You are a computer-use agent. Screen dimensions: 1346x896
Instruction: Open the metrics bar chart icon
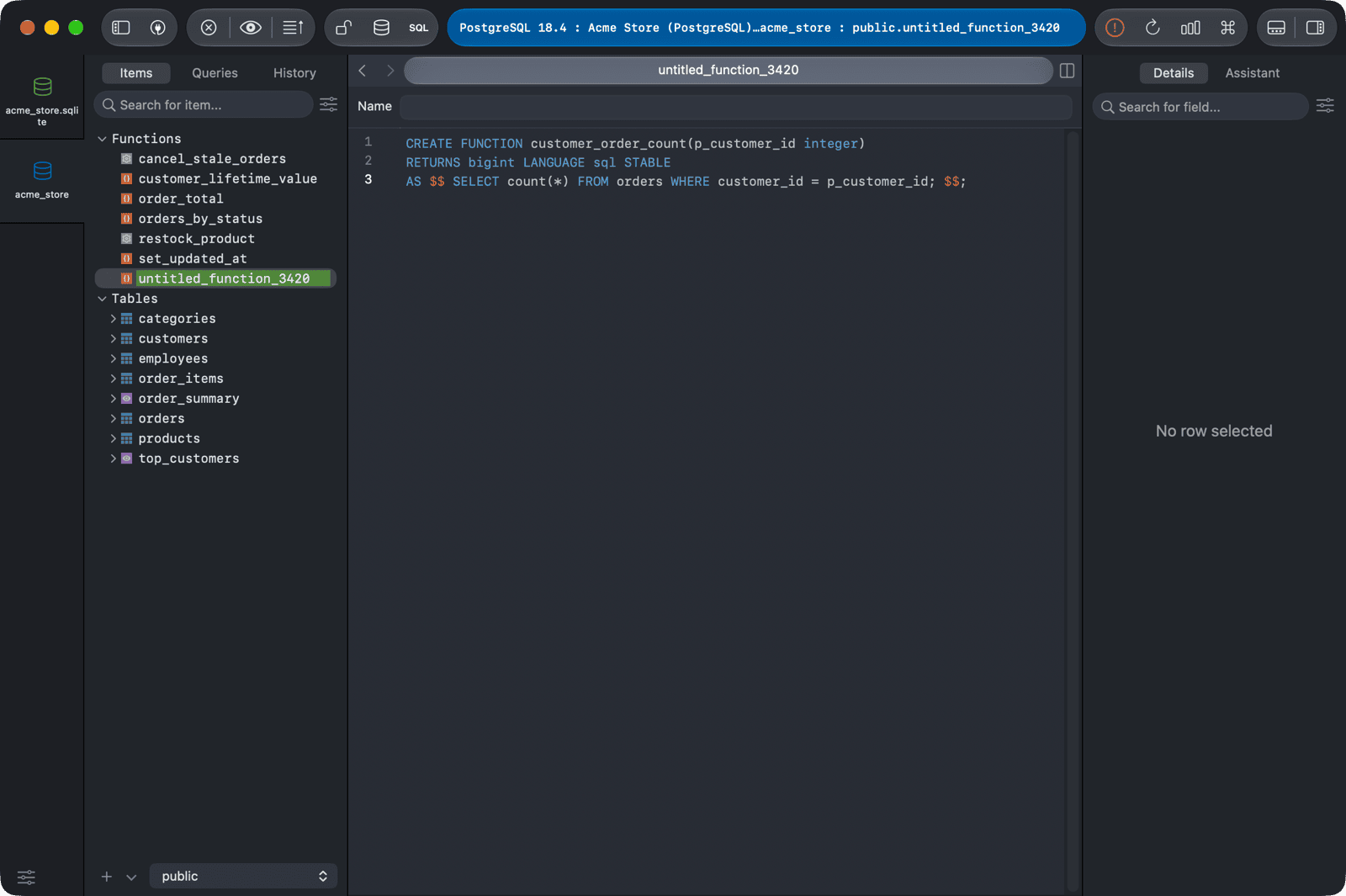click(1190, 28)
